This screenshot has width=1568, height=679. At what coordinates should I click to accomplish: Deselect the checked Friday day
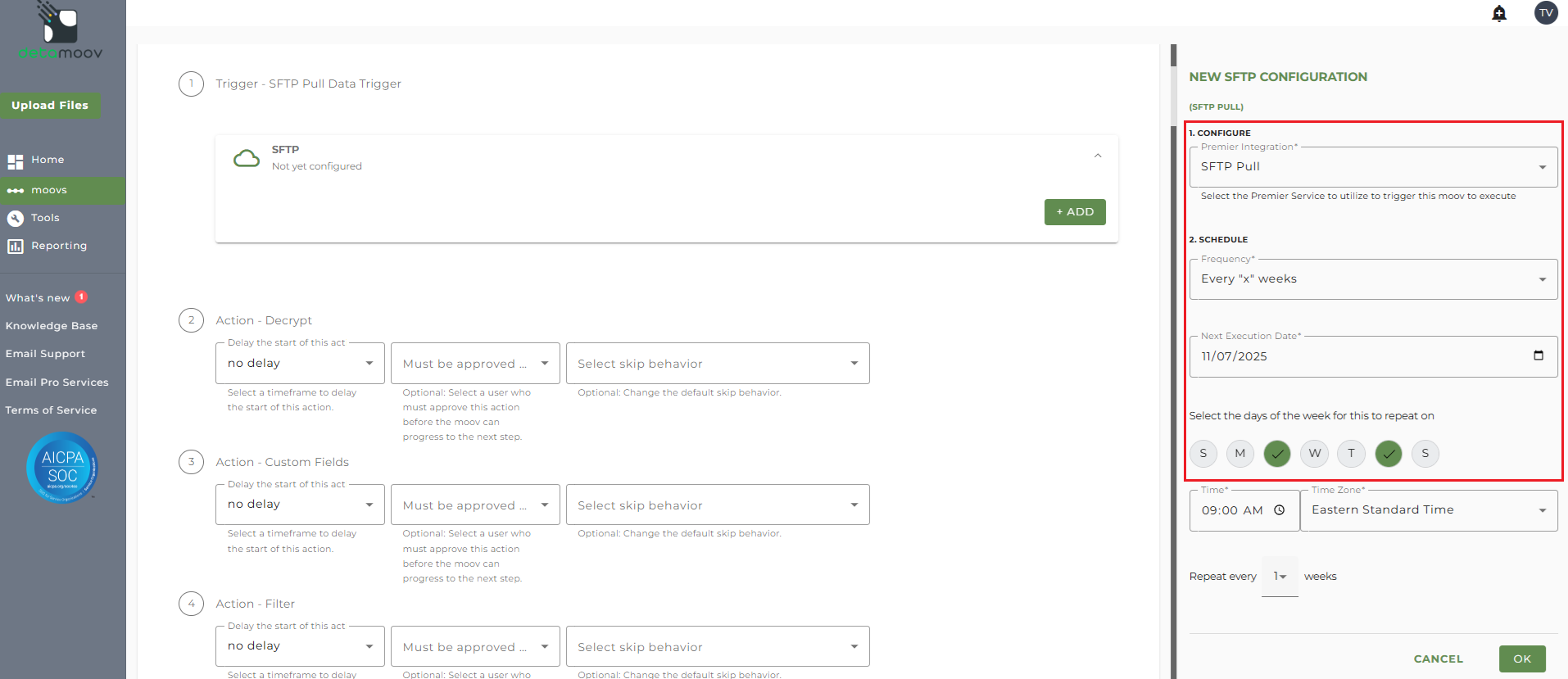tap(1389, 454)
